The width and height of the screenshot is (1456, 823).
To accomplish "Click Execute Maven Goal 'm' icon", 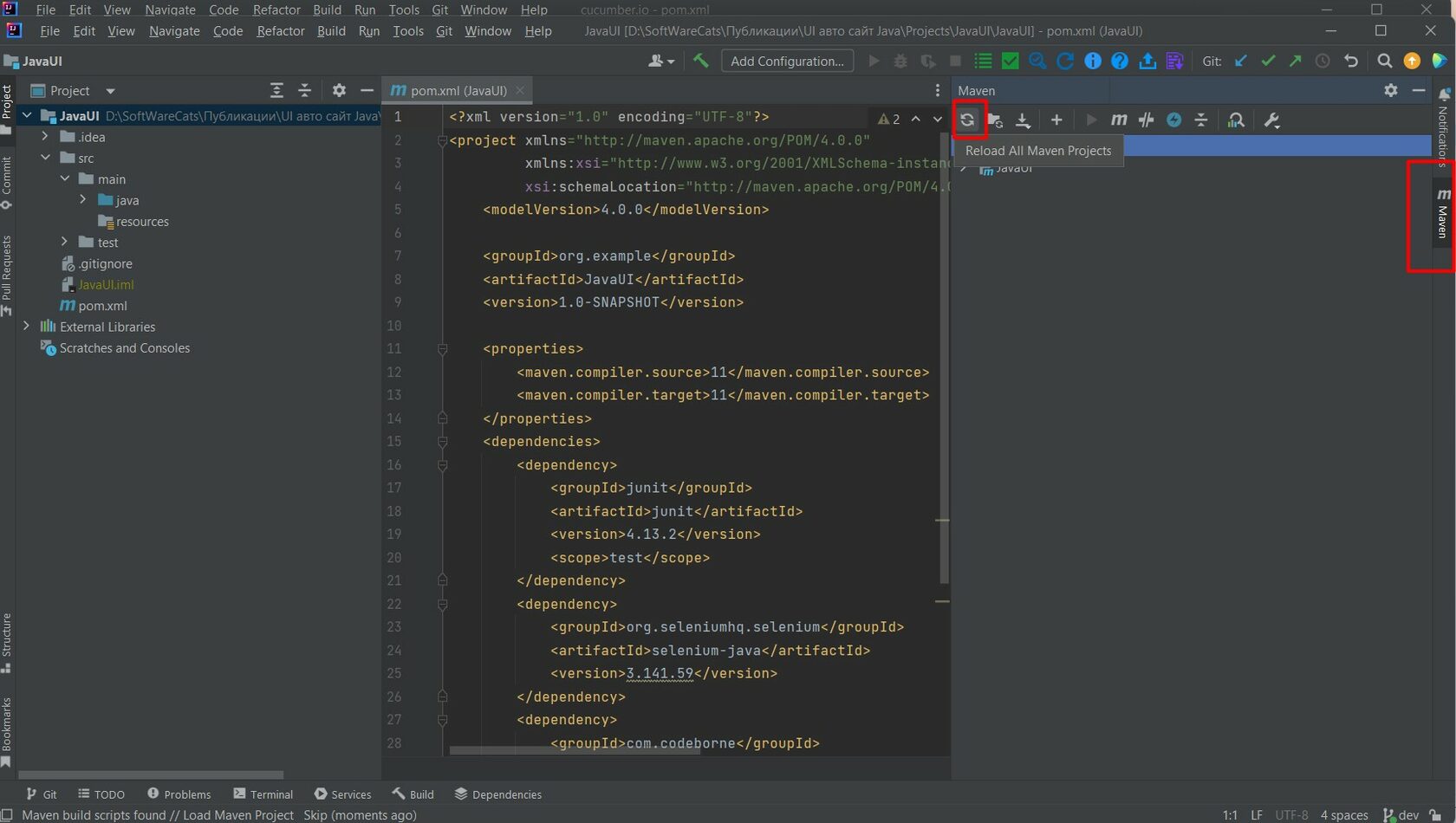I will click(x=1119, y=120).
